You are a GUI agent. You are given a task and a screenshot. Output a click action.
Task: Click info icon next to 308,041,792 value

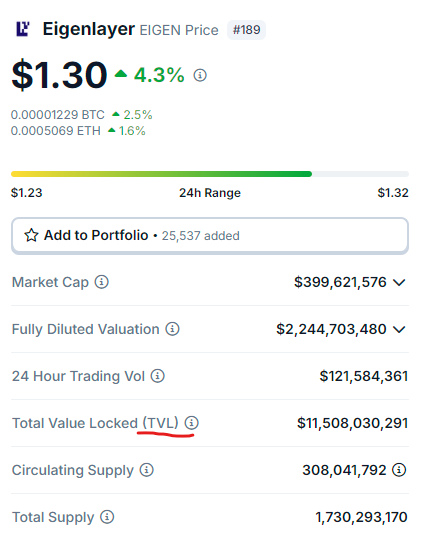click(399, 470)
